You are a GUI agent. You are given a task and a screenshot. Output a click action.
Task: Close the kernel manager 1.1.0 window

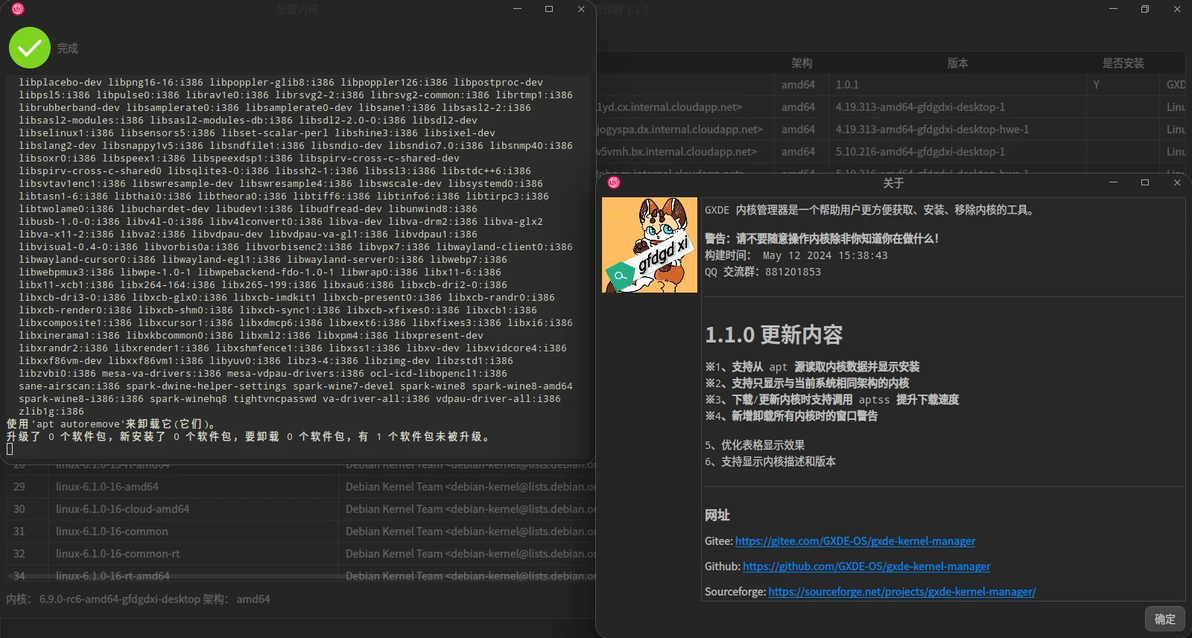[x=1178, y=9]
